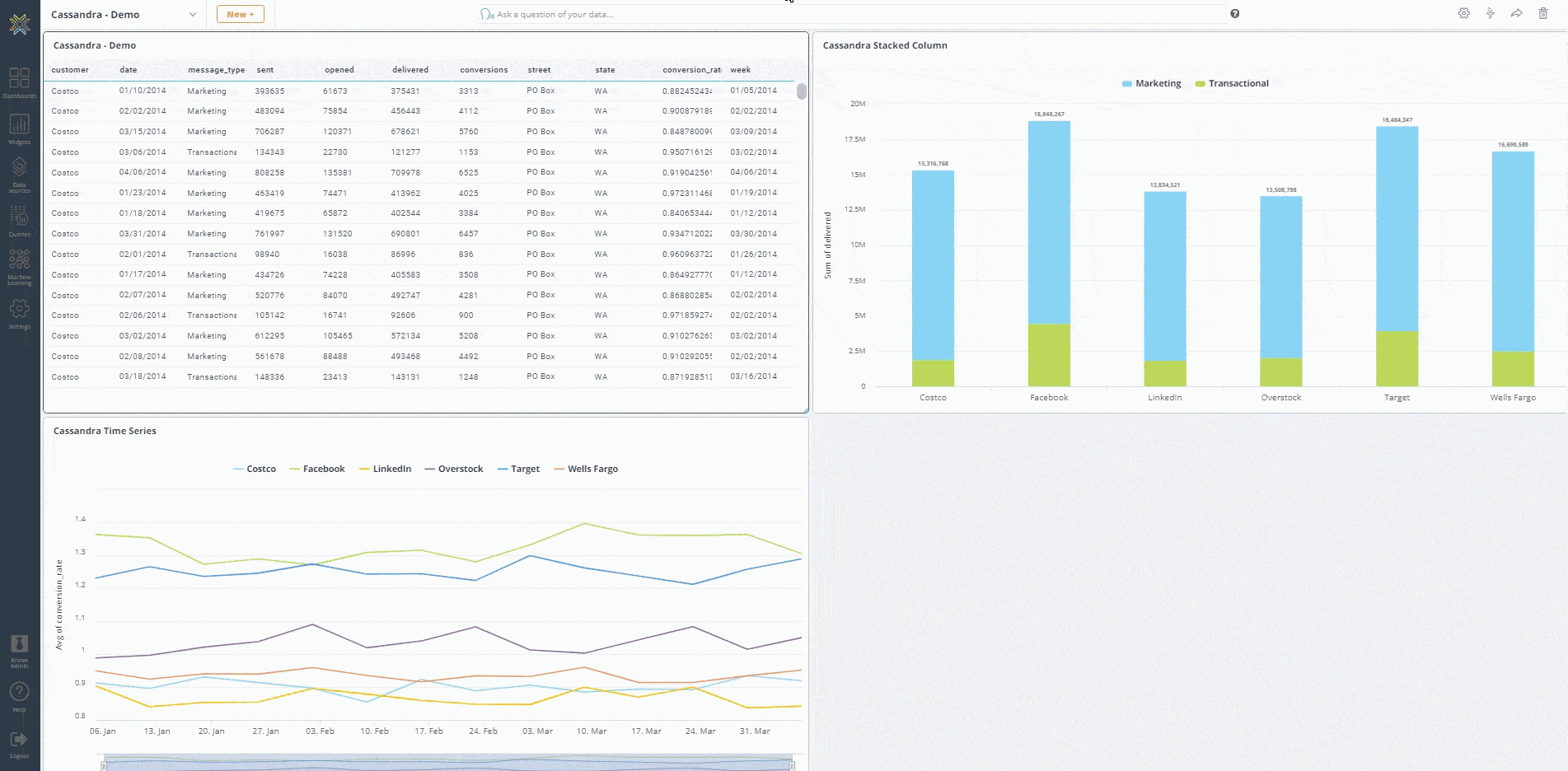Sort table by the conversions column header
This screenshot has width=1568, height=771.
[x=484, y=70]
